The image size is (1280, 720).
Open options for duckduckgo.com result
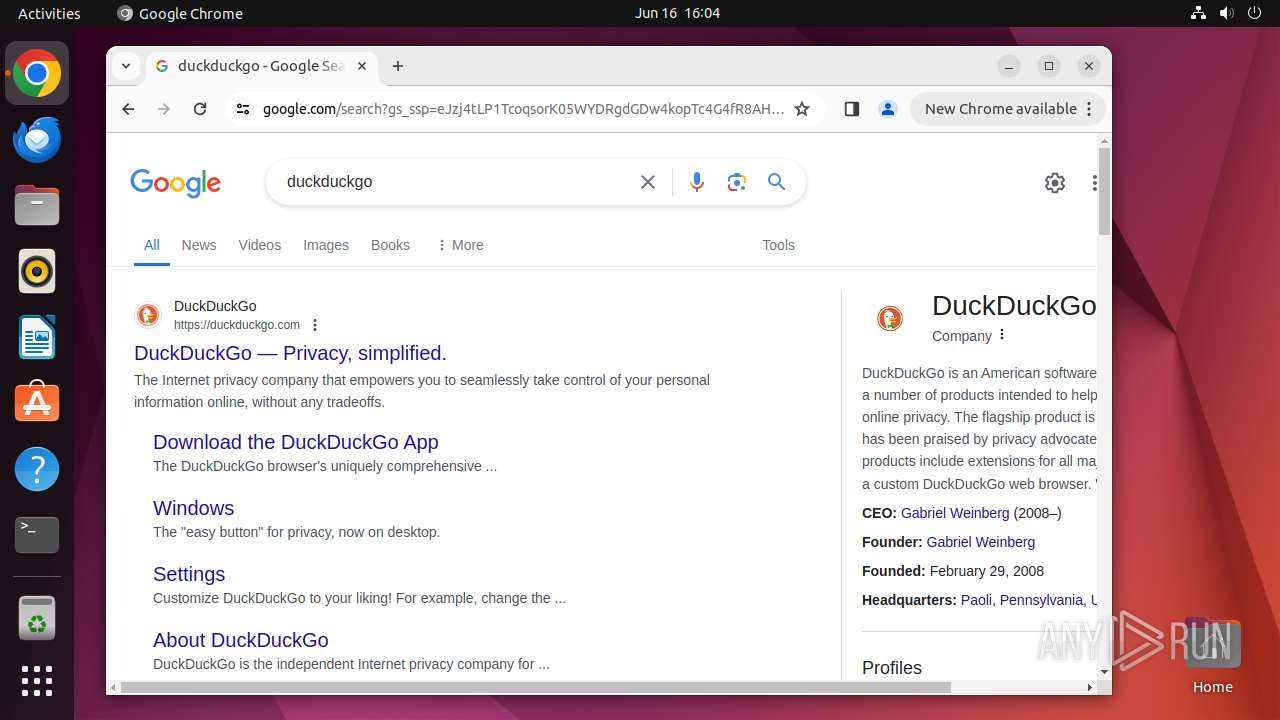[315, 325]
